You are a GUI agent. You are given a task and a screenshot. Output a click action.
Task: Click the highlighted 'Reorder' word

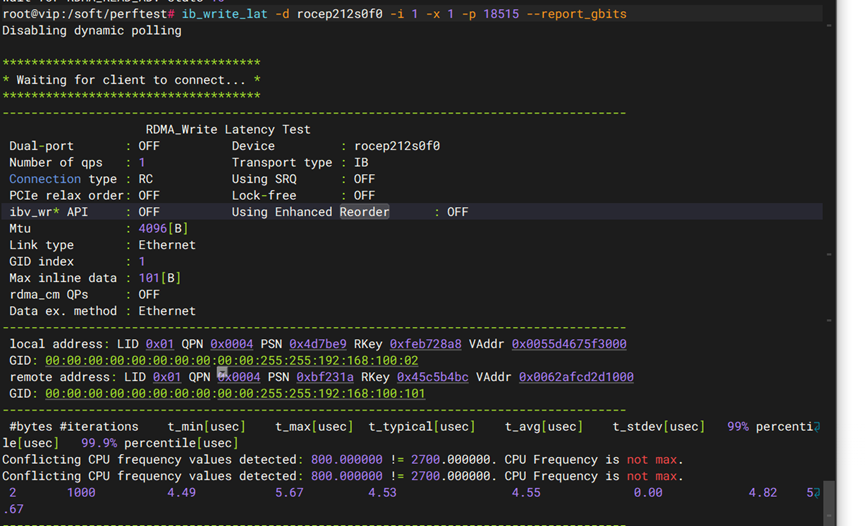(364, 212)
